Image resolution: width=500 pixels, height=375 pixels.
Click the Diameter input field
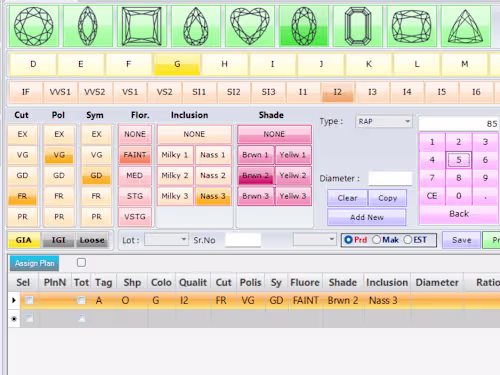point(390,178)
